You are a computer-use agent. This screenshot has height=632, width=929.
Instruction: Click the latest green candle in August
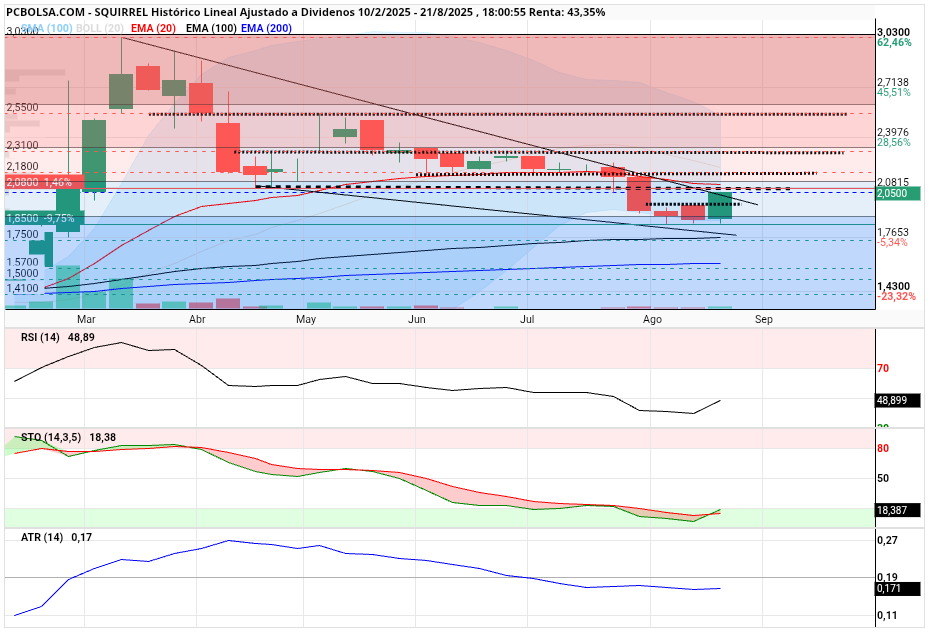[x=720, y=205]
